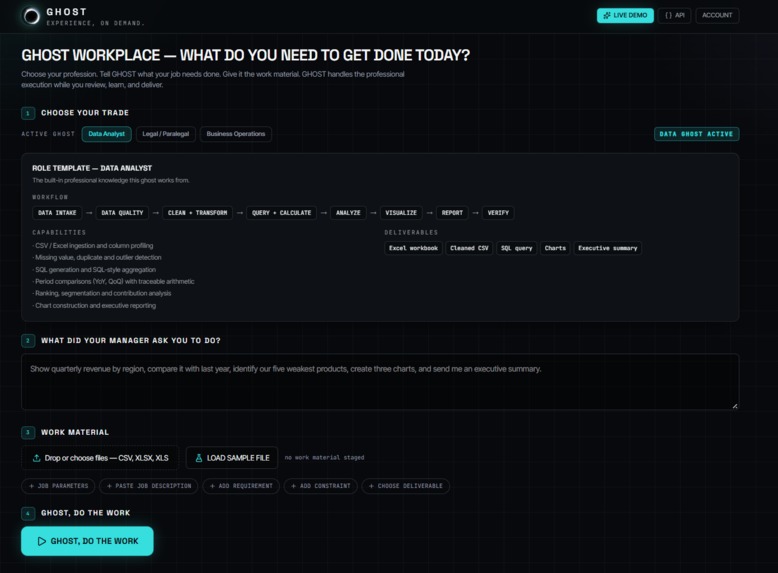This screenshot has width=778, height=573.
Task: Click step 3 number badge
Action: pyautogui.click(x=28, y=433)
